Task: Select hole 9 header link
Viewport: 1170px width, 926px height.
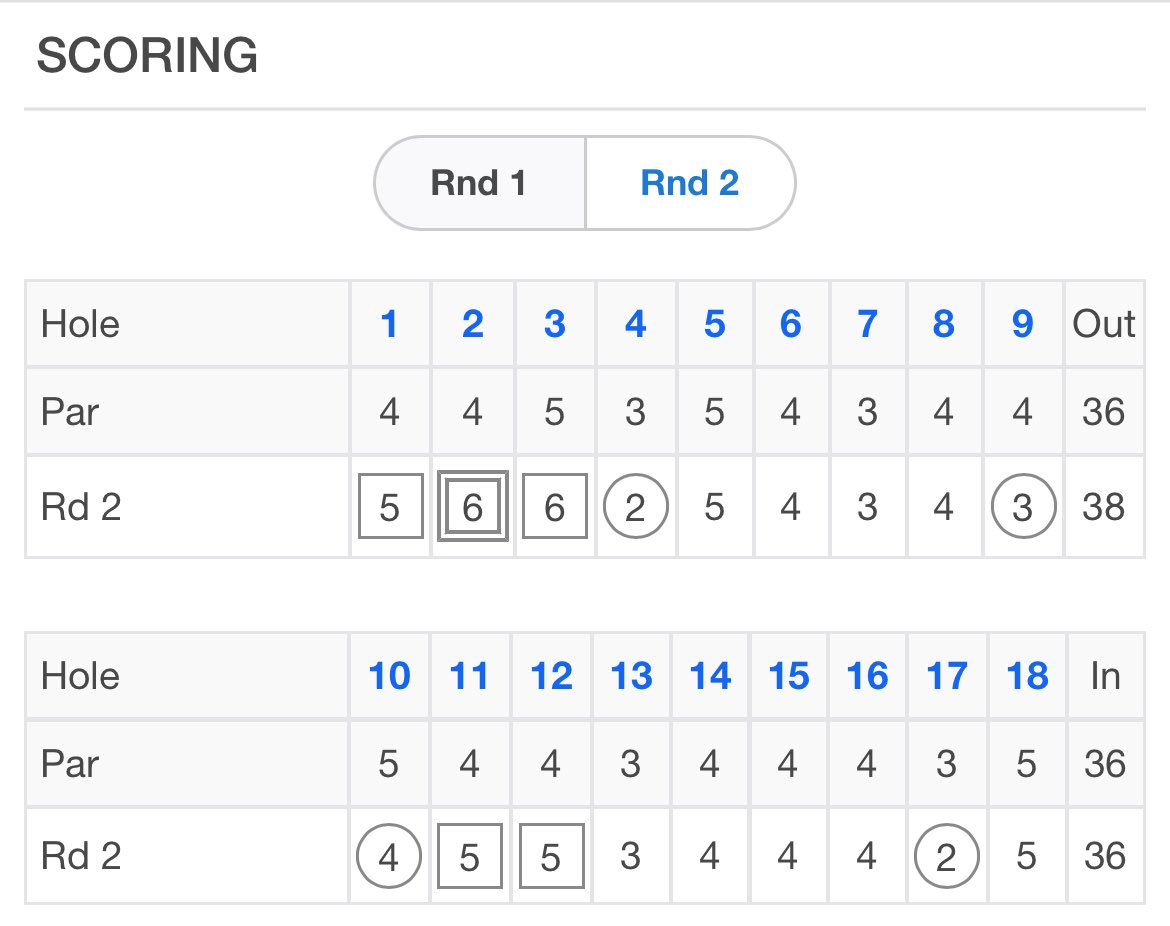Action: (x=1022, y=324)
